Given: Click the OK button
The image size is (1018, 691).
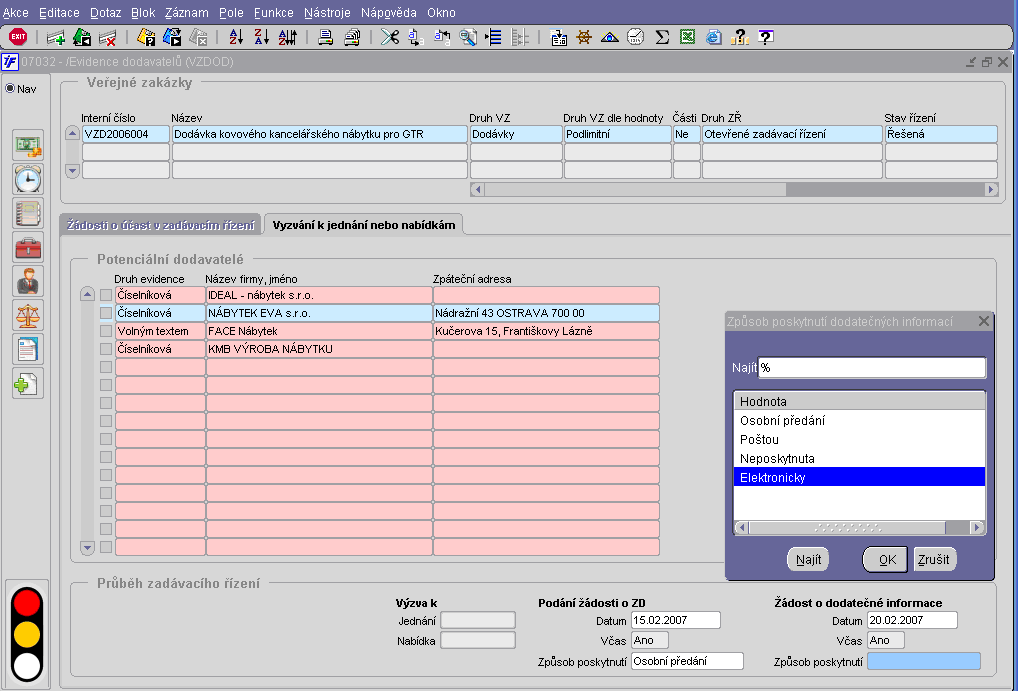Looking at the screenshot, I should pos(887,559).
